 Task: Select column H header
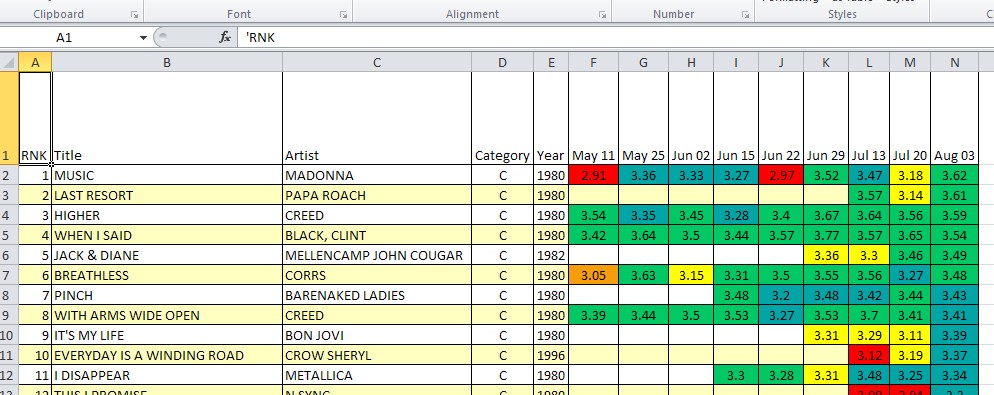691,62
